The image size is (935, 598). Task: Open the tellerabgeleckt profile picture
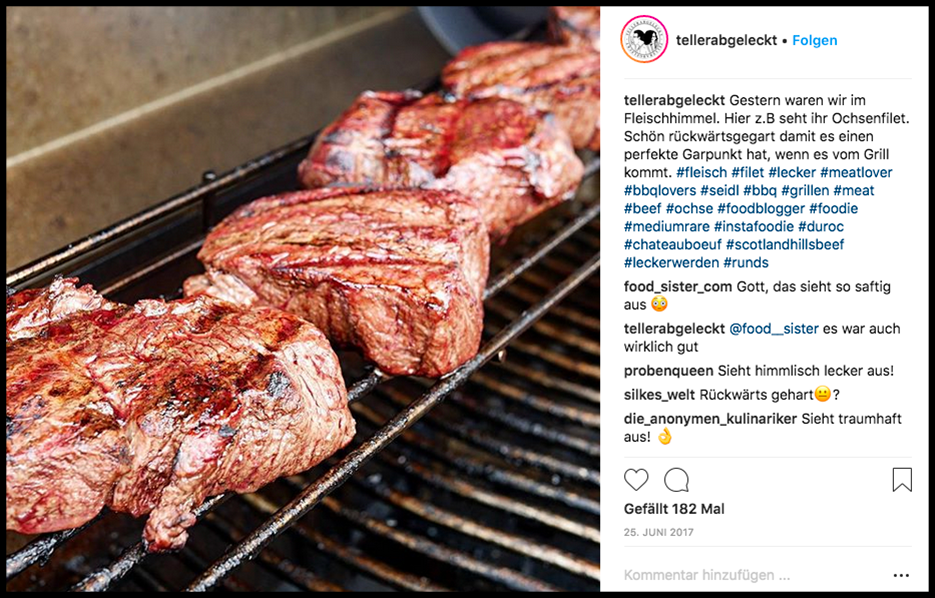pos(644,40)
